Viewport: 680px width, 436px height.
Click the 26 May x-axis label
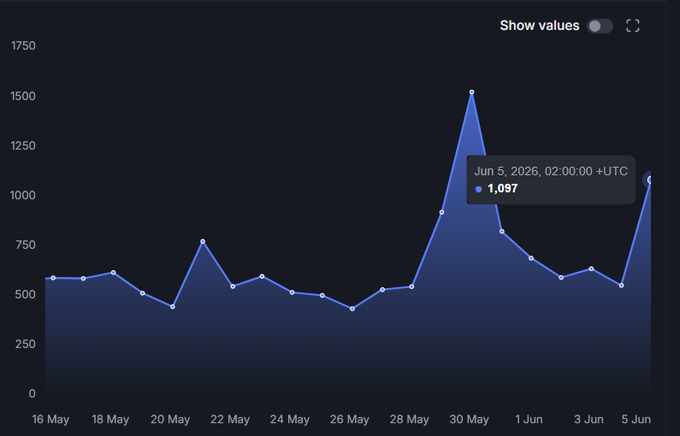350,420
